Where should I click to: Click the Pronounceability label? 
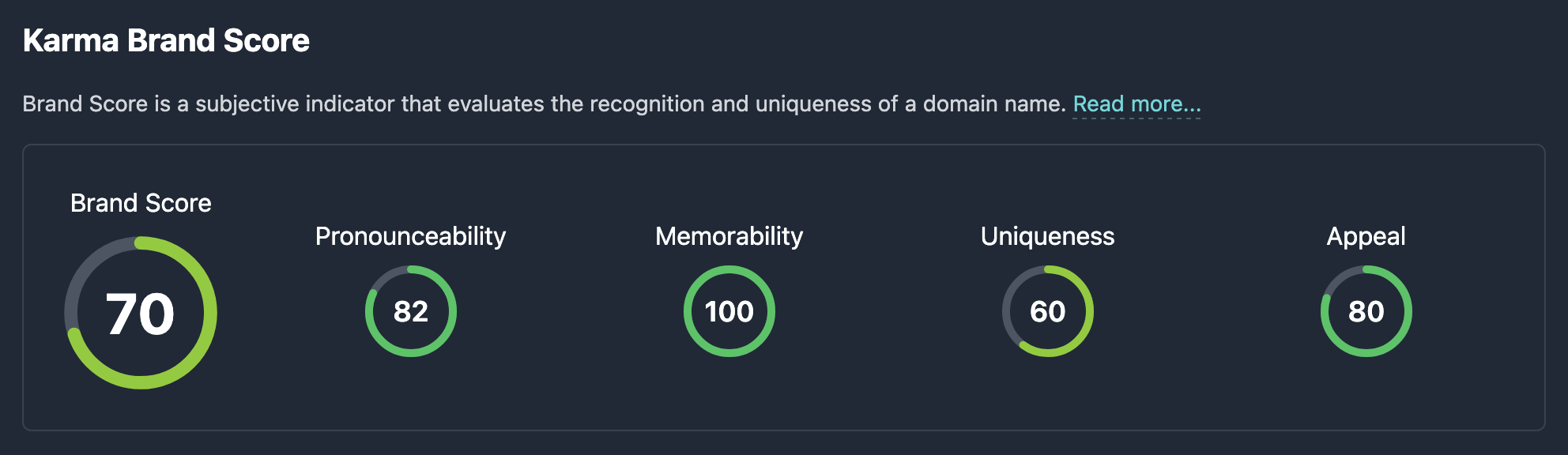point(410,236)
